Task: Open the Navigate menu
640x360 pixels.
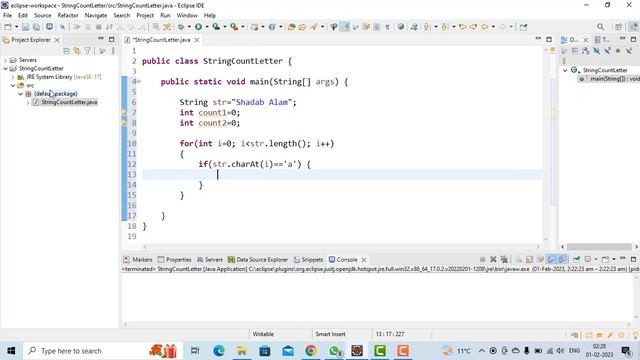Action: [x=96, y=16]
